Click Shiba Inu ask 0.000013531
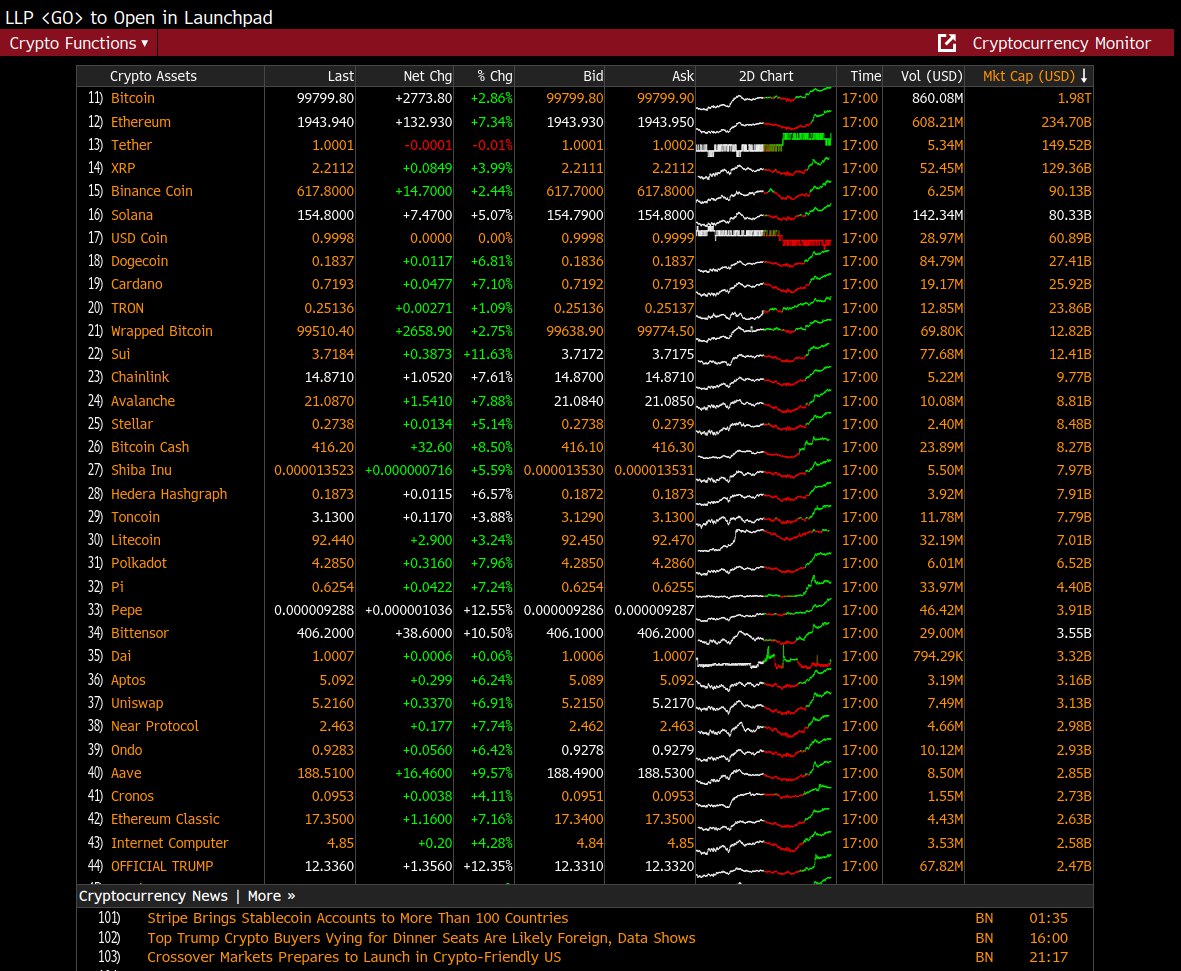Screen dimensions: 1181x971 pyautogui.click(x=654, y=470)
